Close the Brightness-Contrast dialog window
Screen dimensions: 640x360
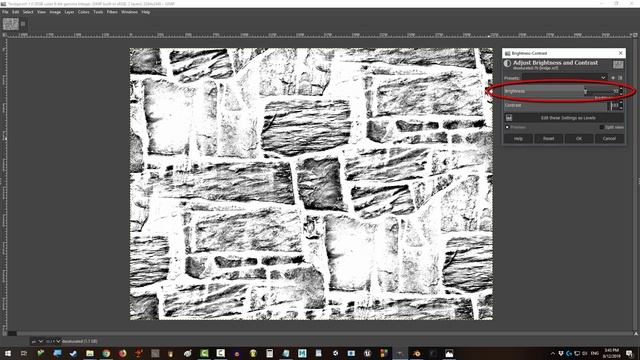pos(620,53)
